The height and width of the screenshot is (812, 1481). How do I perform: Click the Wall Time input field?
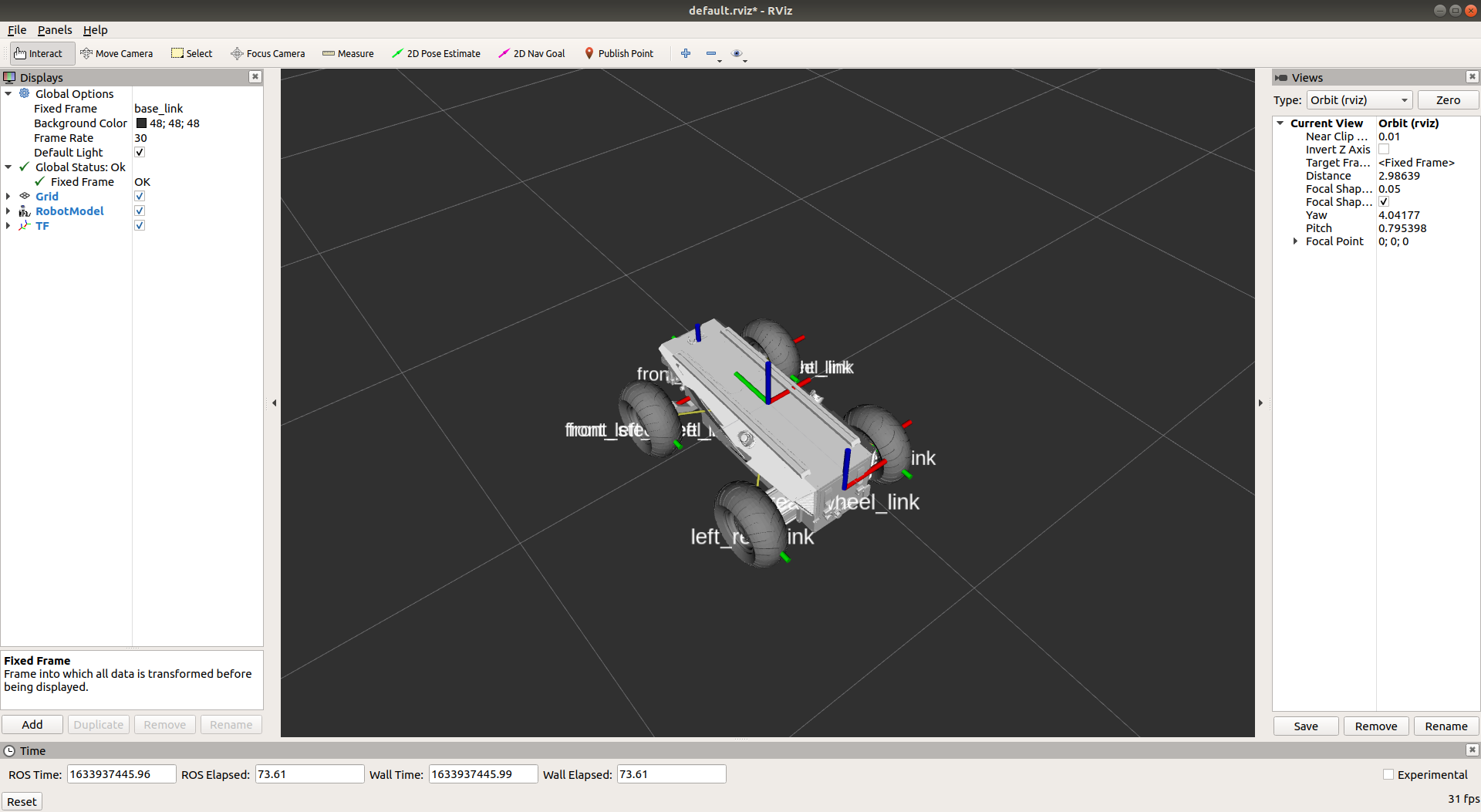(x=483, y=773)
